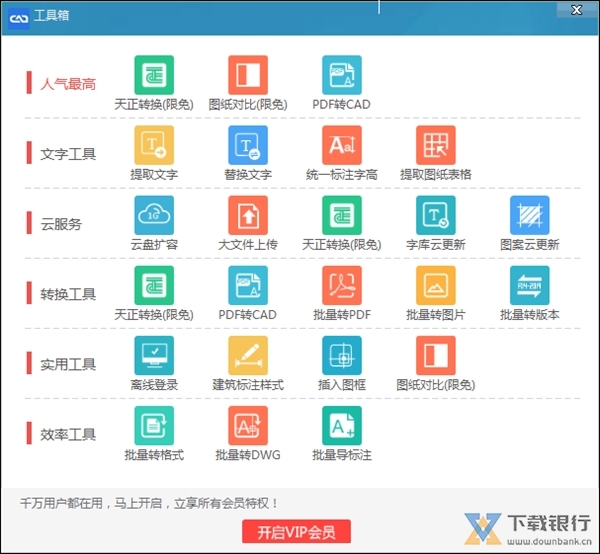
Task: Open the 批量转DWG tool
Action: tap(248, 425)
